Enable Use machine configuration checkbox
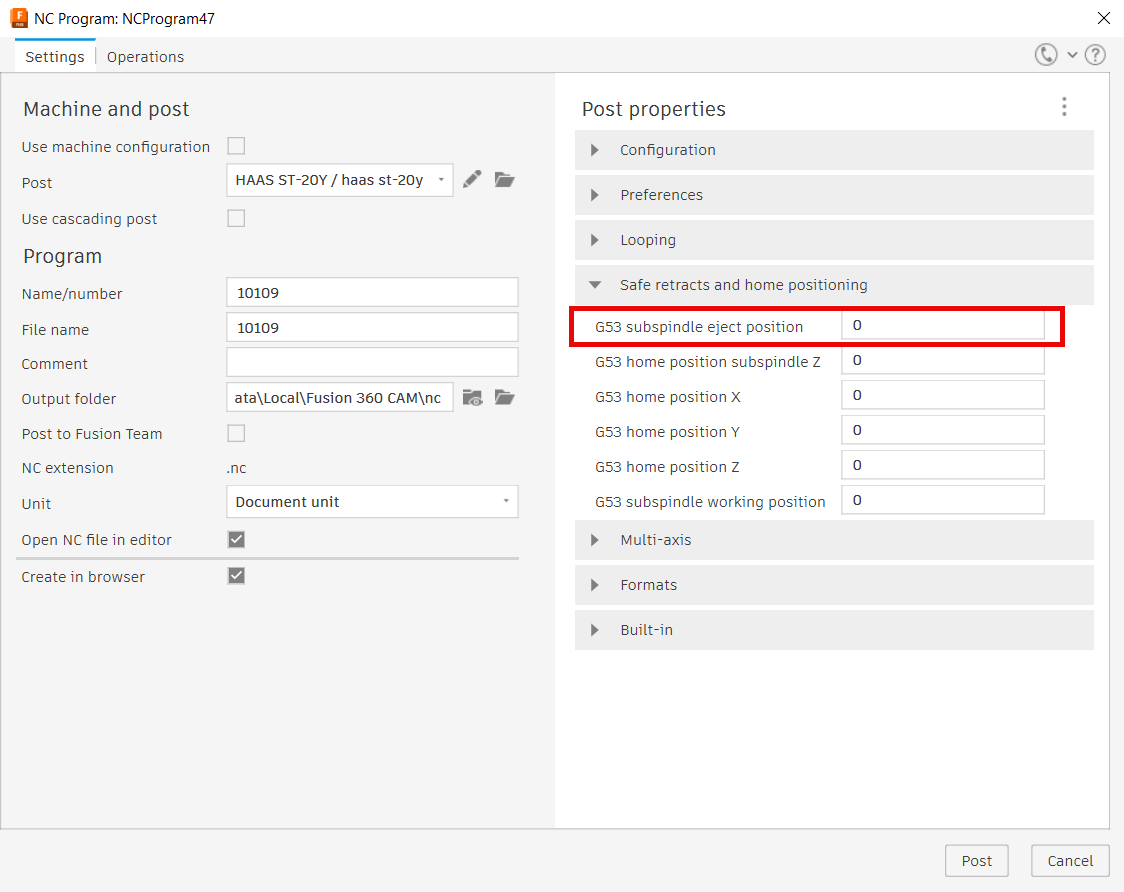Image resolution: width=1124 pixels, height=892 pixels. pos(236,146)
